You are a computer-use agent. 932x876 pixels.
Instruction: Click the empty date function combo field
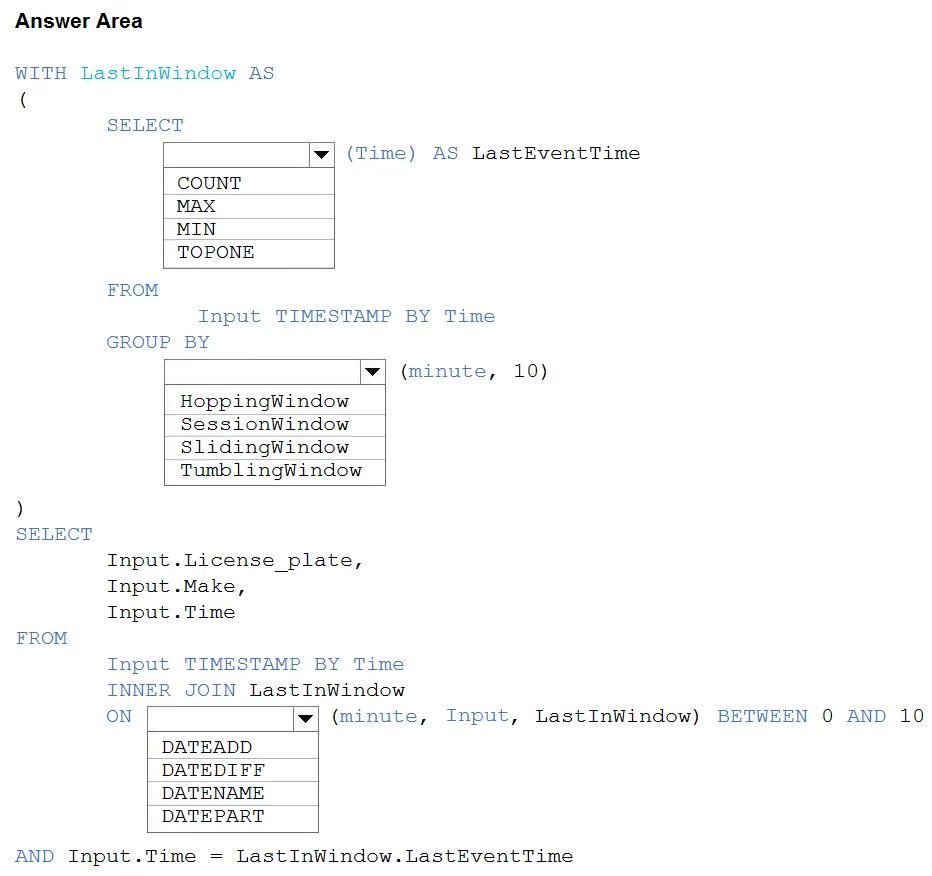tap(221, 719)
